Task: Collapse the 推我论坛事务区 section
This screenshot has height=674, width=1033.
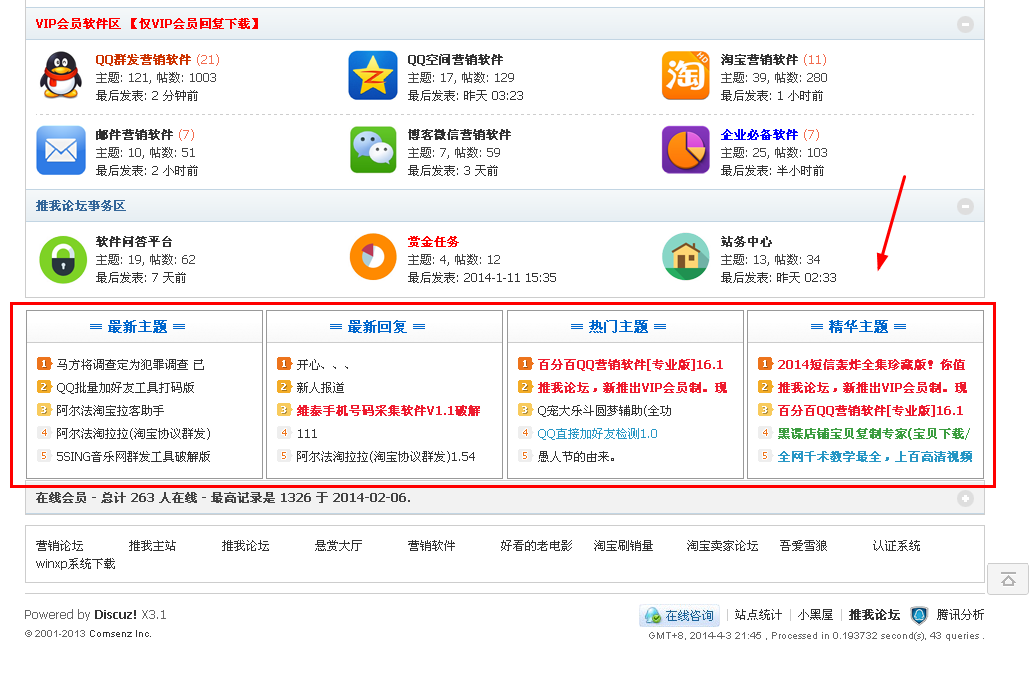Action: click(965, 206)
